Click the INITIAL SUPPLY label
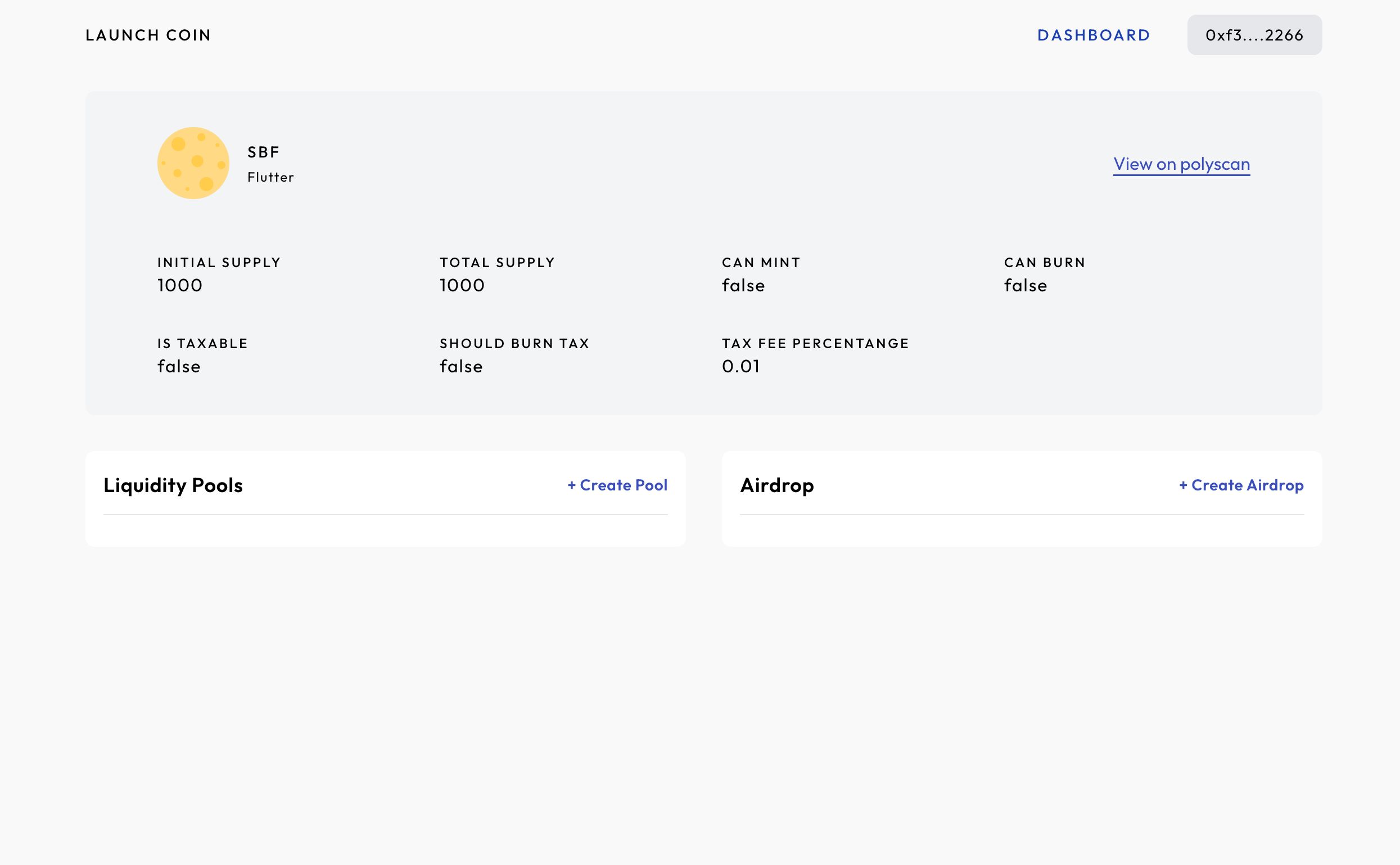 click(219, 263)
